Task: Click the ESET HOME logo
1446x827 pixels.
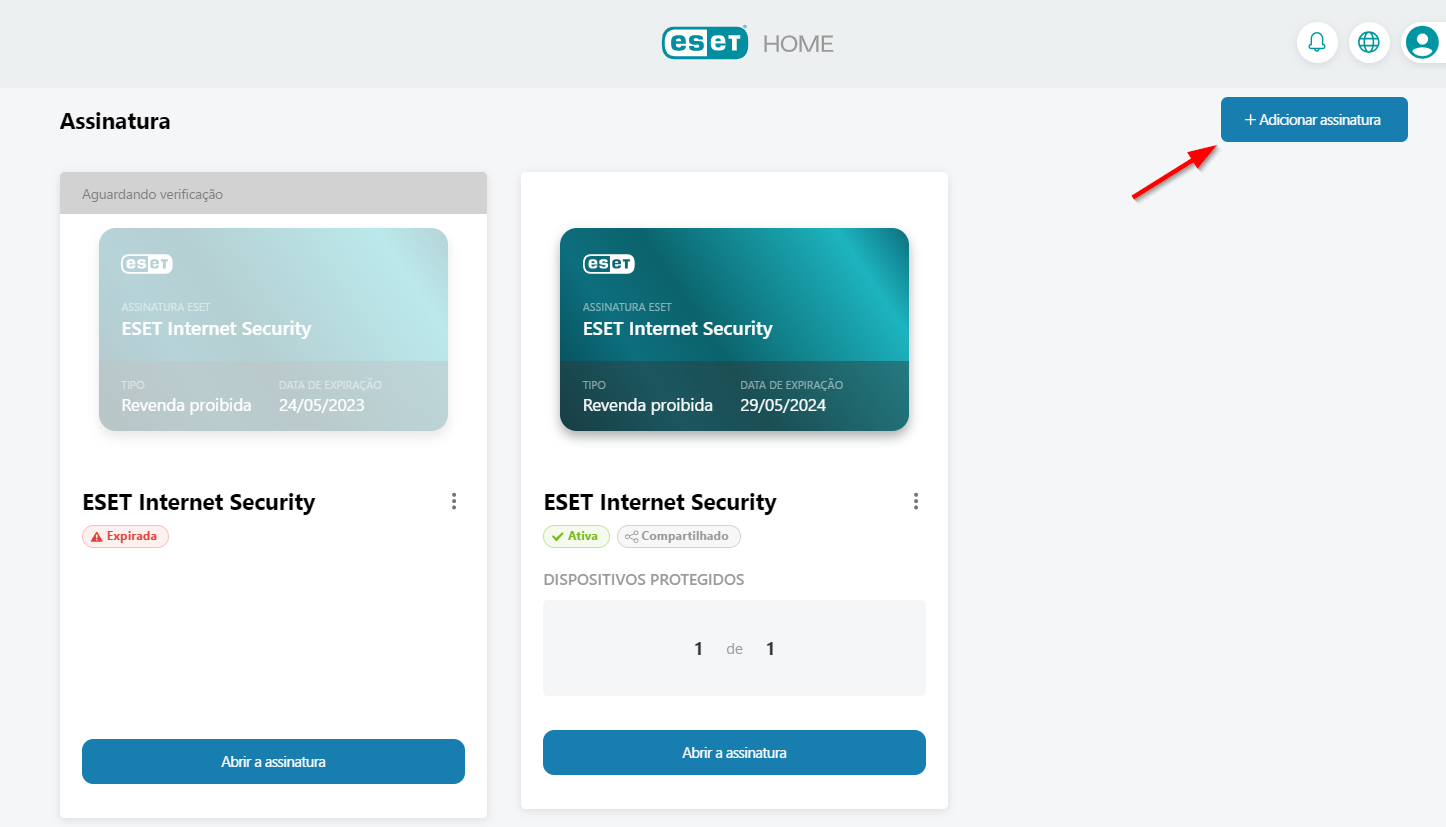Action: 747,43
